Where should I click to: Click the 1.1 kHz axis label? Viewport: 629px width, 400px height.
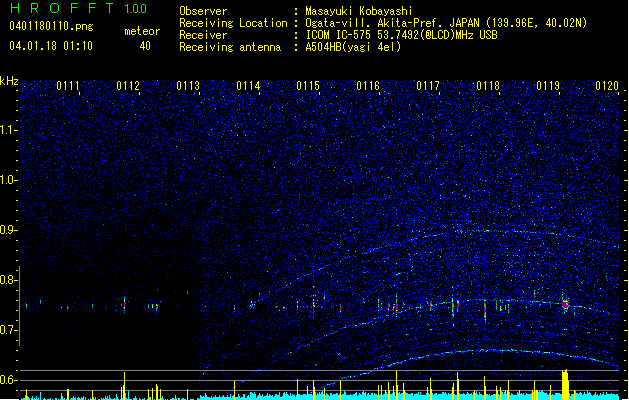tap(8, 130)
